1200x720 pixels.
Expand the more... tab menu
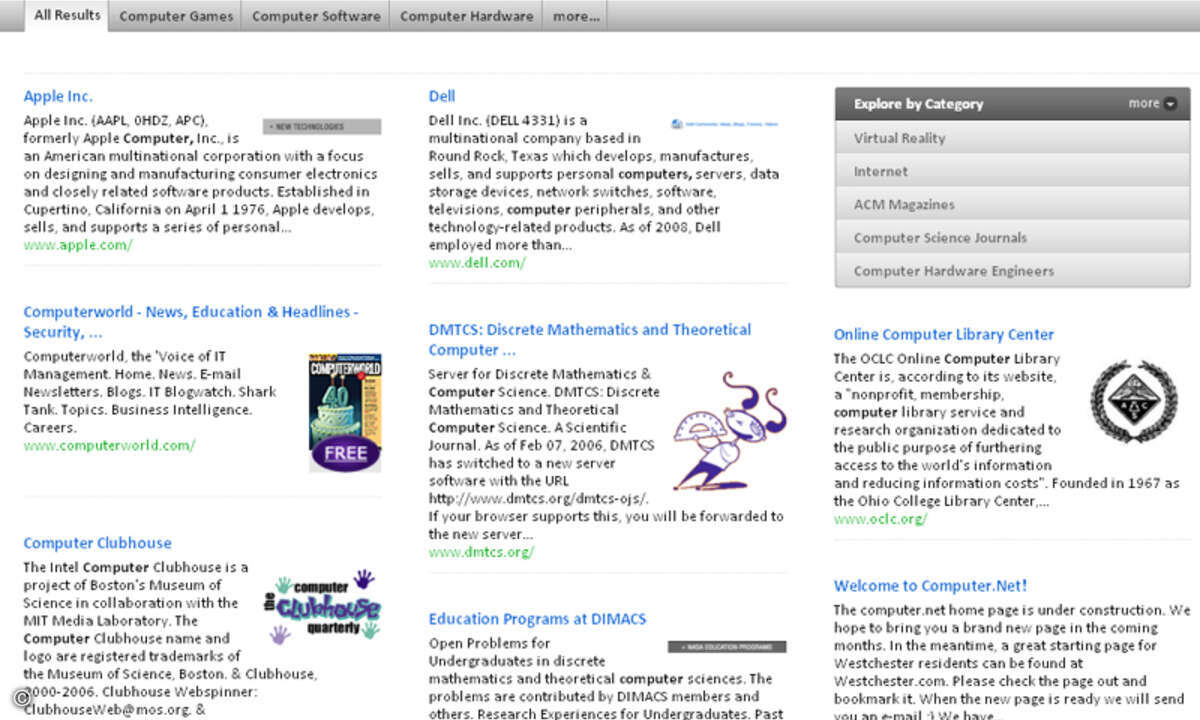pos(576,16)
